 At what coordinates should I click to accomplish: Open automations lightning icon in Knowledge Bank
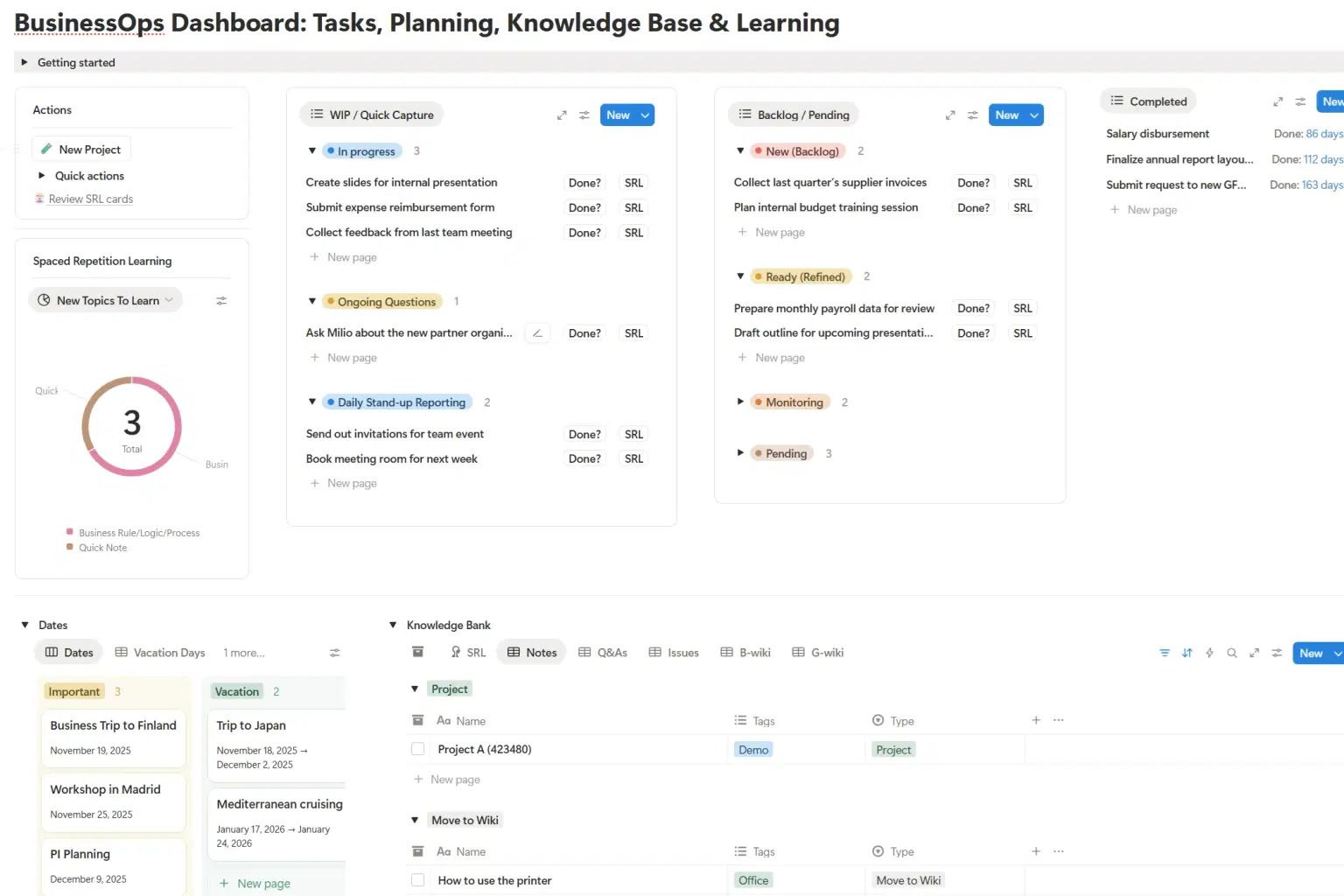coord(1209,653)
